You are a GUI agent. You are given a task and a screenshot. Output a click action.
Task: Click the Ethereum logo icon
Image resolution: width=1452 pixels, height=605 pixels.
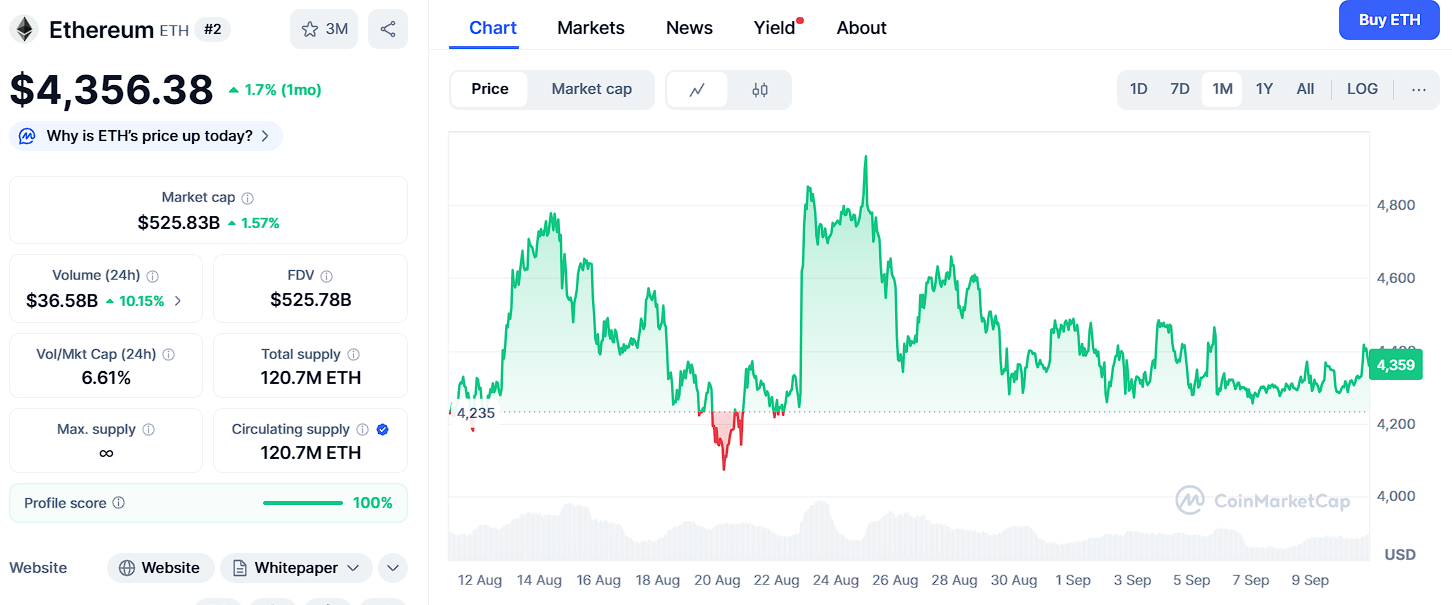tap(24, 29)
